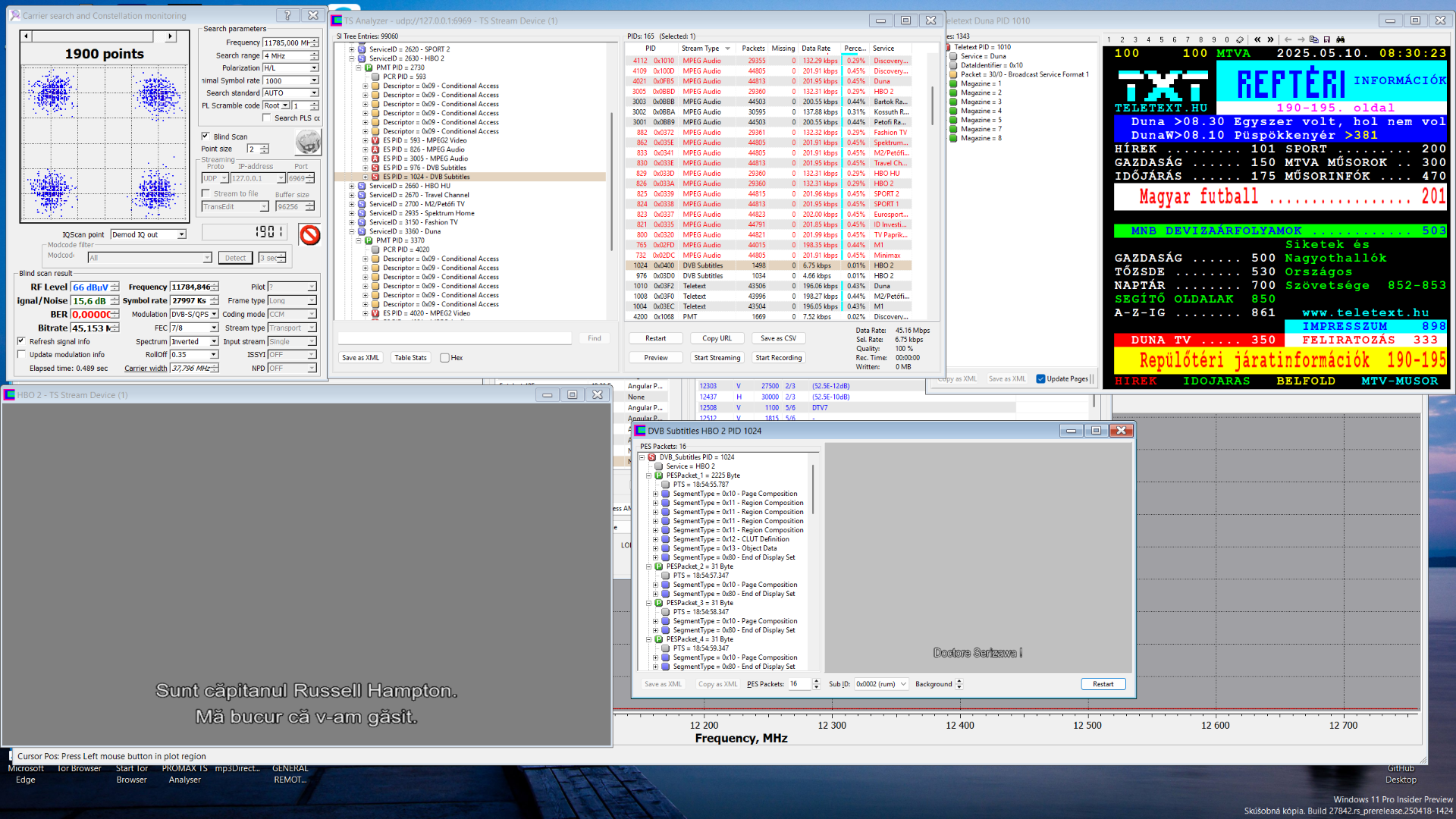1456x819 pixels.
Task: Click the help question mark in Carrier search title bar
Action: (287, 15)
